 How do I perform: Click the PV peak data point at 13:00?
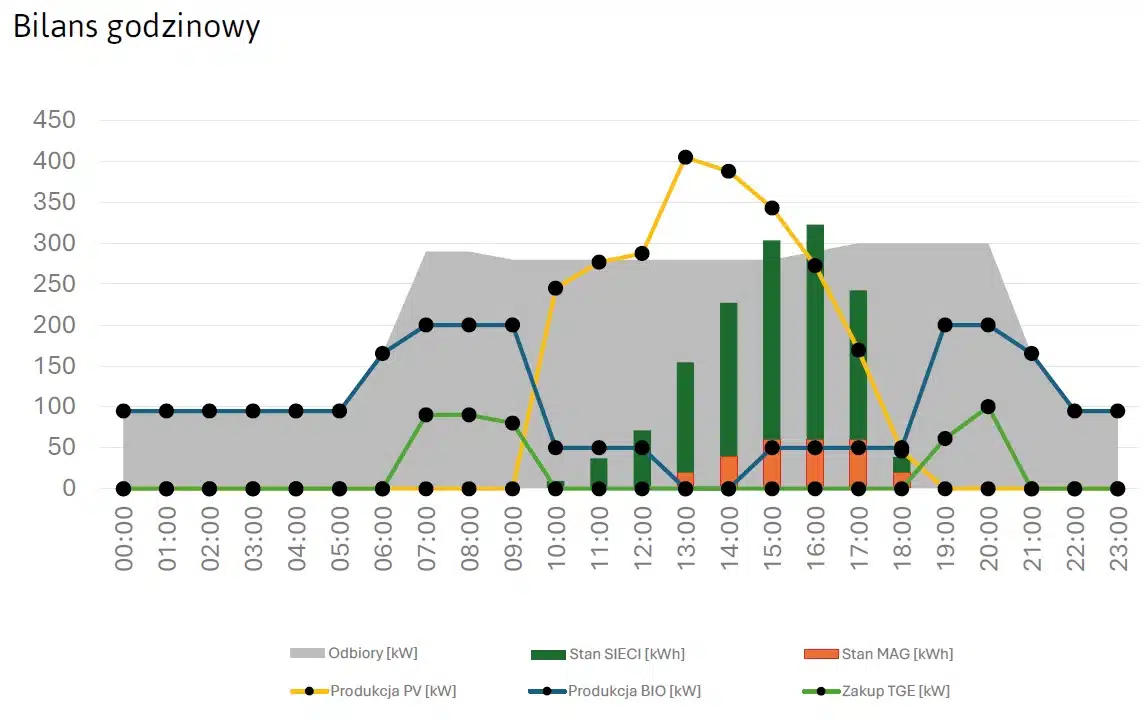click(x=685, y=157)
